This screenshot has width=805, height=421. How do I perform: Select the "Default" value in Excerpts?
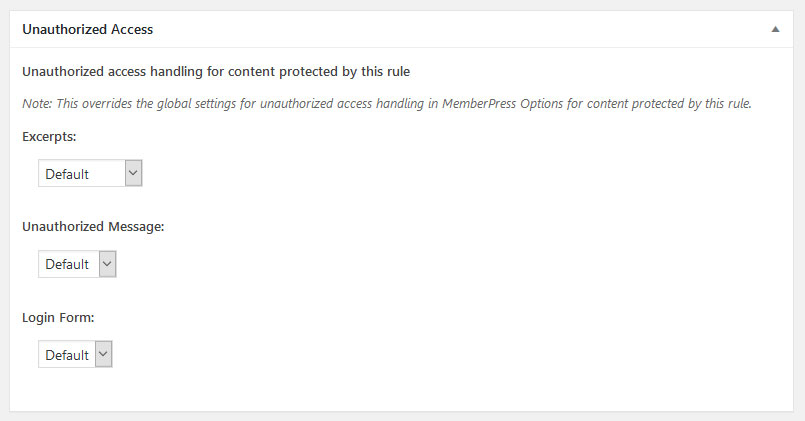click(67, 174)
